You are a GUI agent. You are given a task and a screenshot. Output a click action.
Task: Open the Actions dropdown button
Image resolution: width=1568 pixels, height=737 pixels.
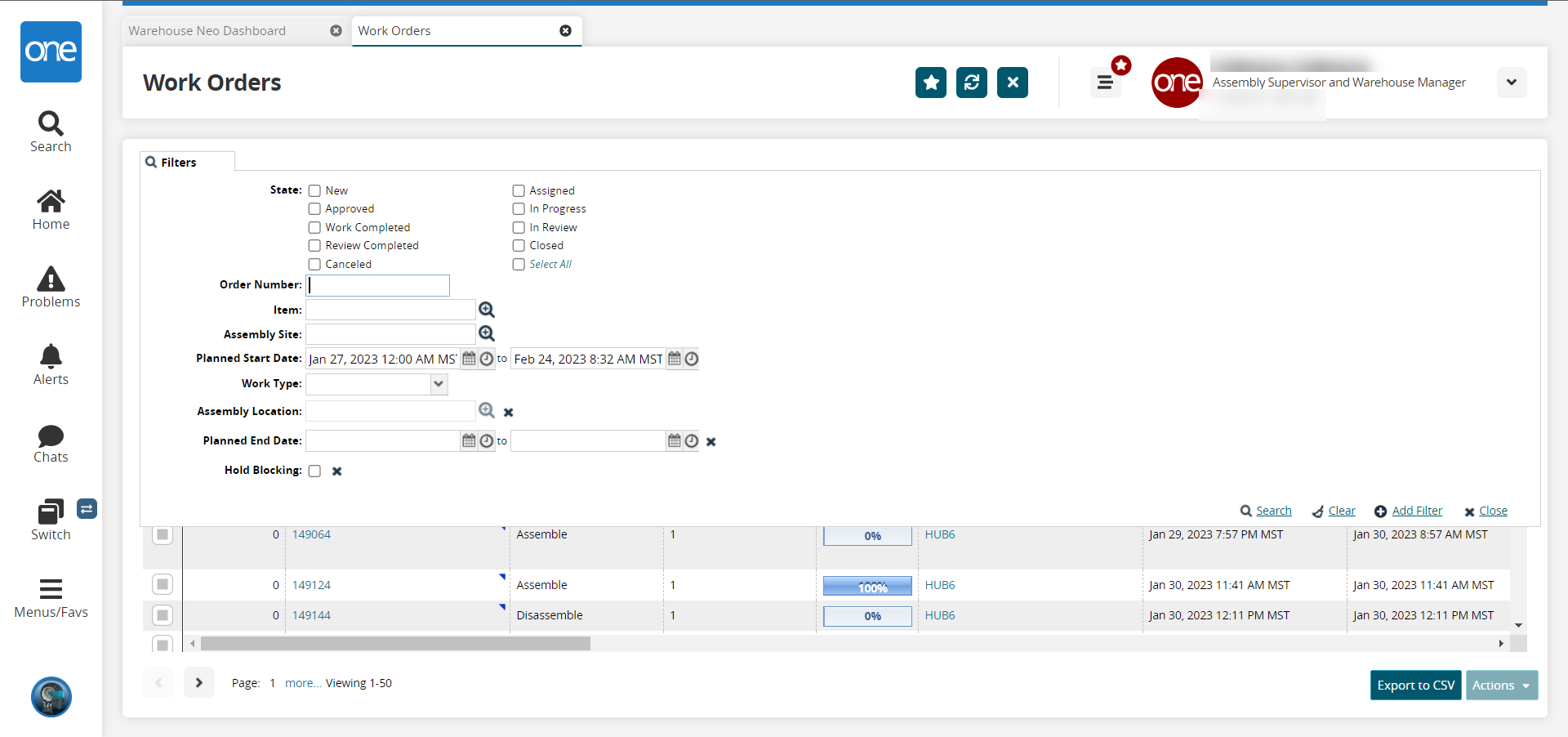(1501, 686)
